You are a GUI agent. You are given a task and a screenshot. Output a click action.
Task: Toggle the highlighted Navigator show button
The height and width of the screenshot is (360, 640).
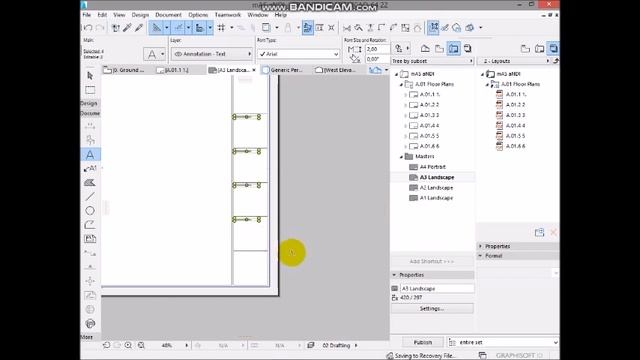pos(433,28)
